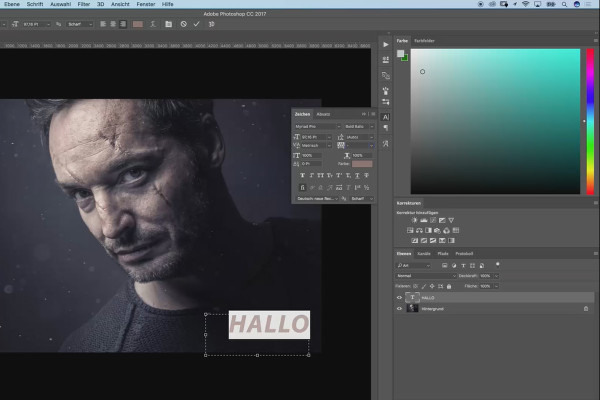Add an Exposure adjustment

coord(442,220)
